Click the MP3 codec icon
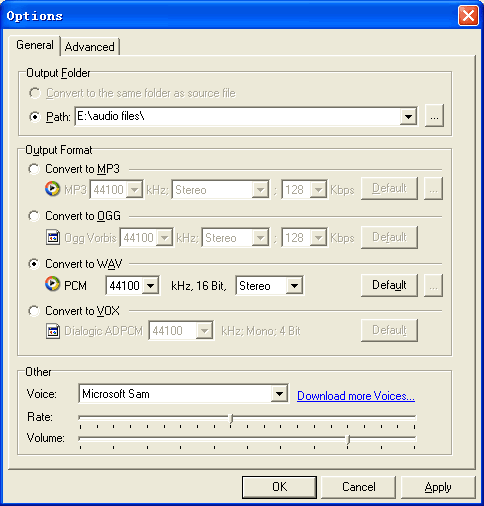This screenshot has width=484, height=506. (52, 189)
